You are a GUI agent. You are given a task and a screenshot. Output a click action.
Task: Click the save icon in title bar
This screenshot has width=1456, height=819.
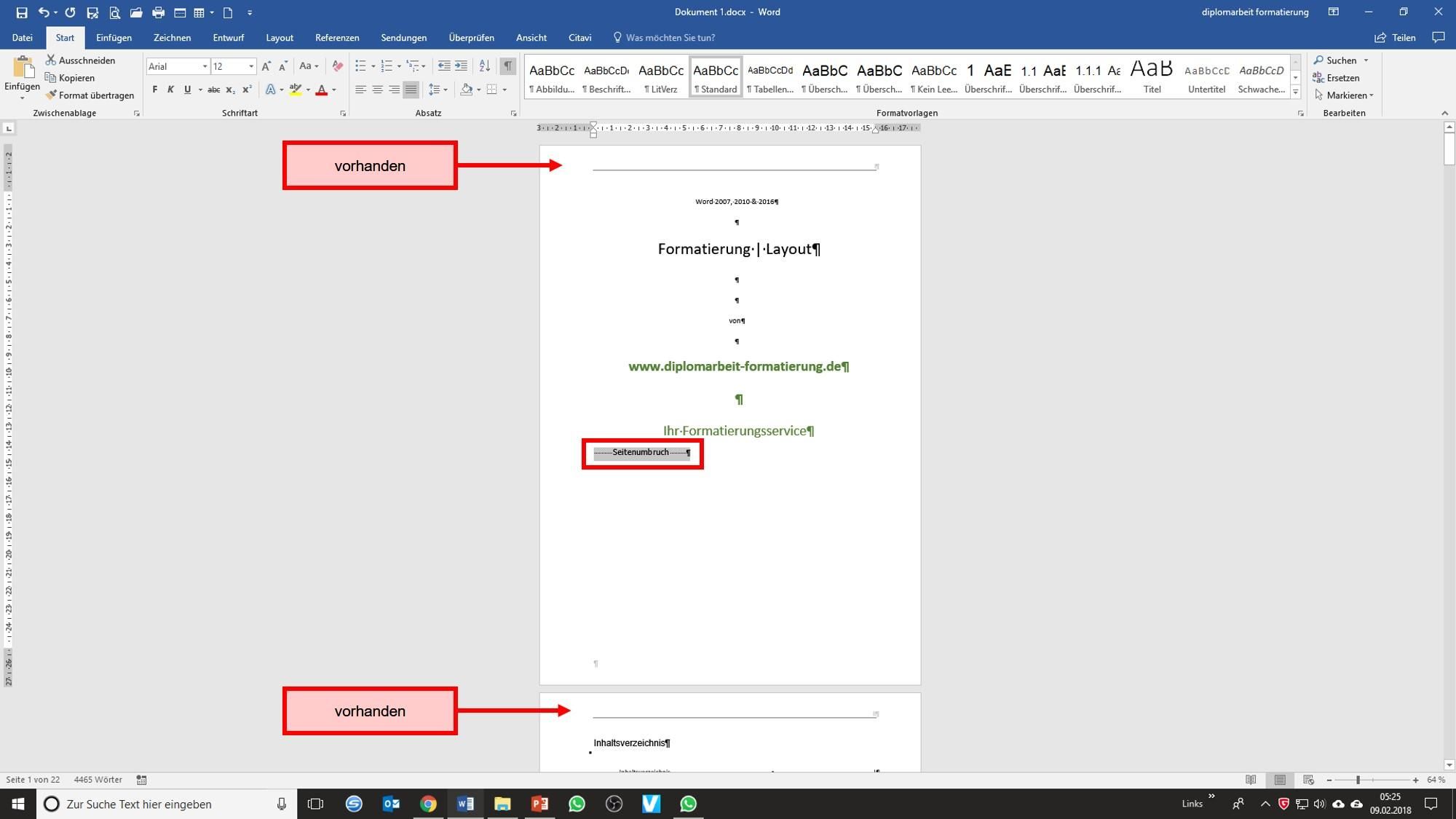tap(22, 12)
